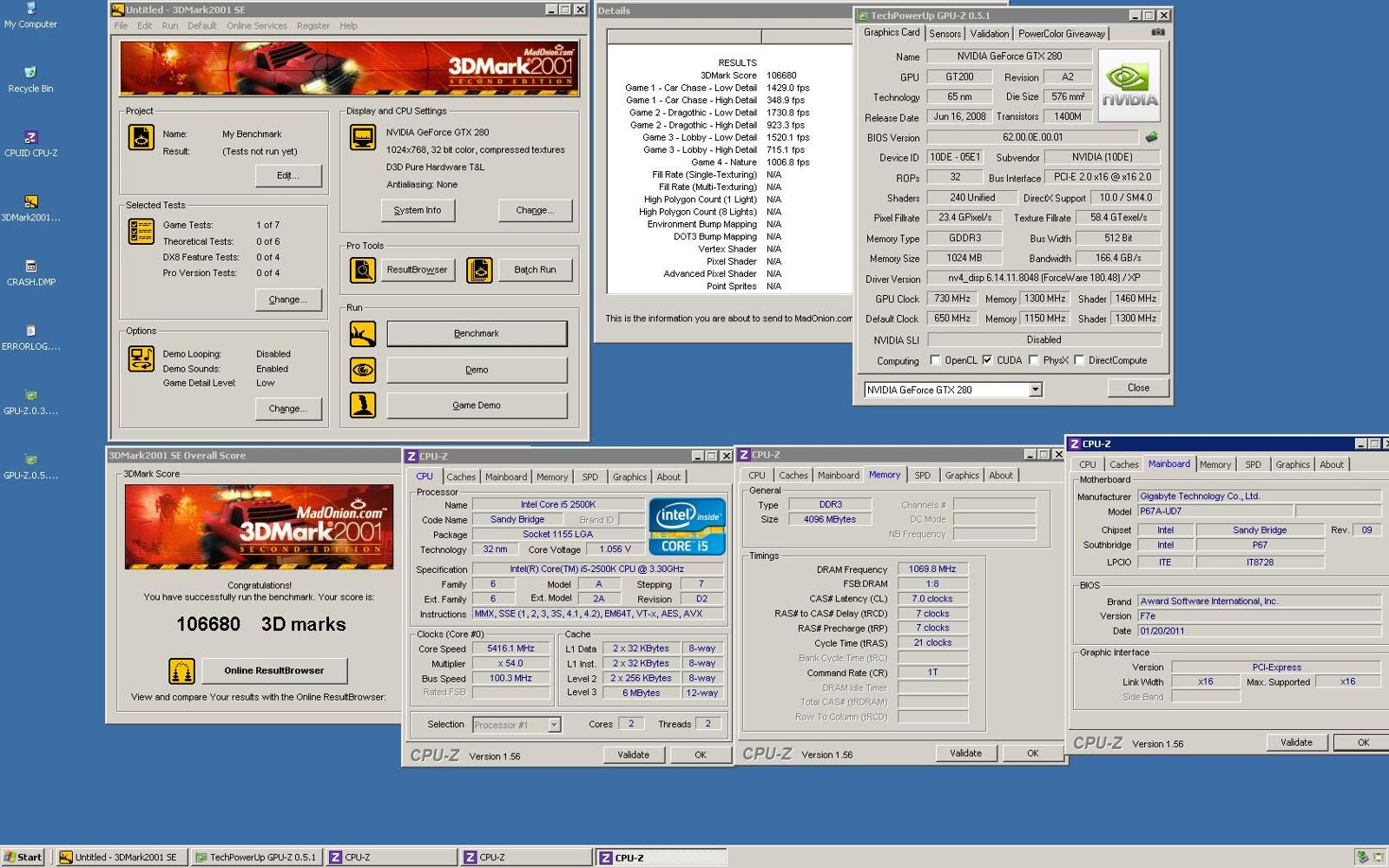The width and height of the screenshot is (1389, 868).
Task: Click the Manufacturer Gigabyte Technology field
Action: tap(1260, 496)
